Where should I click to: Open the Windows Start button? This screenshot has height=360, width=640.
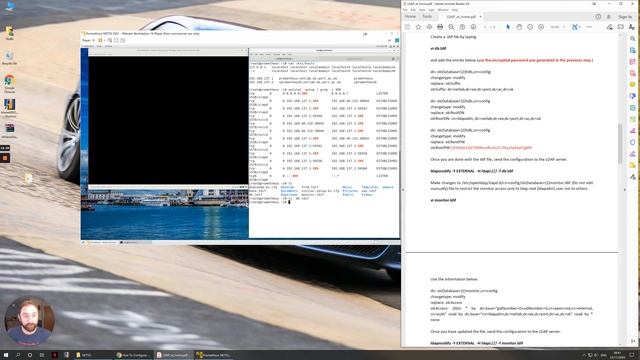(6, 355)
